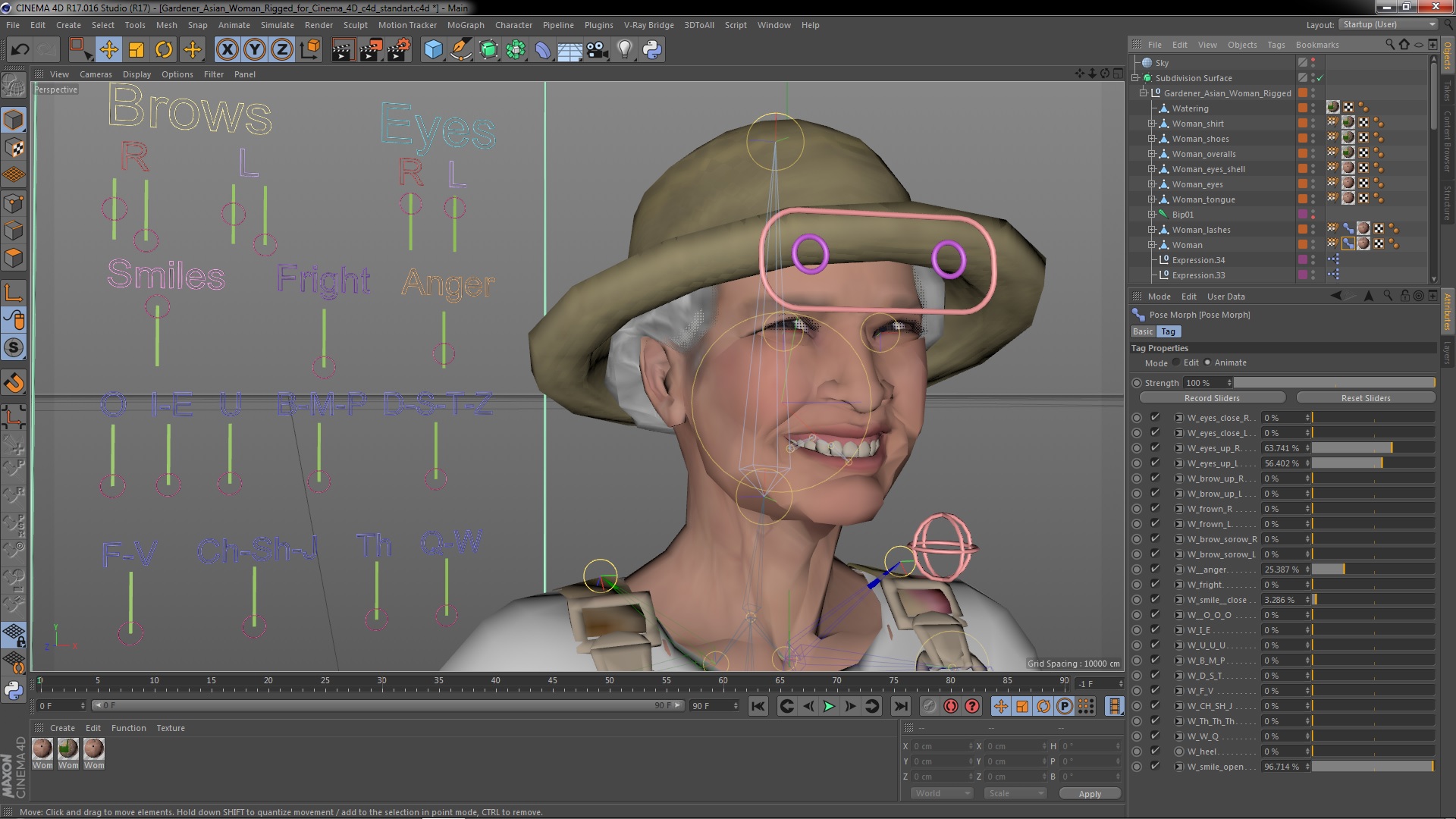
Task: Toggle W_brow_up_R animation dot
Action: [1136, 479]
